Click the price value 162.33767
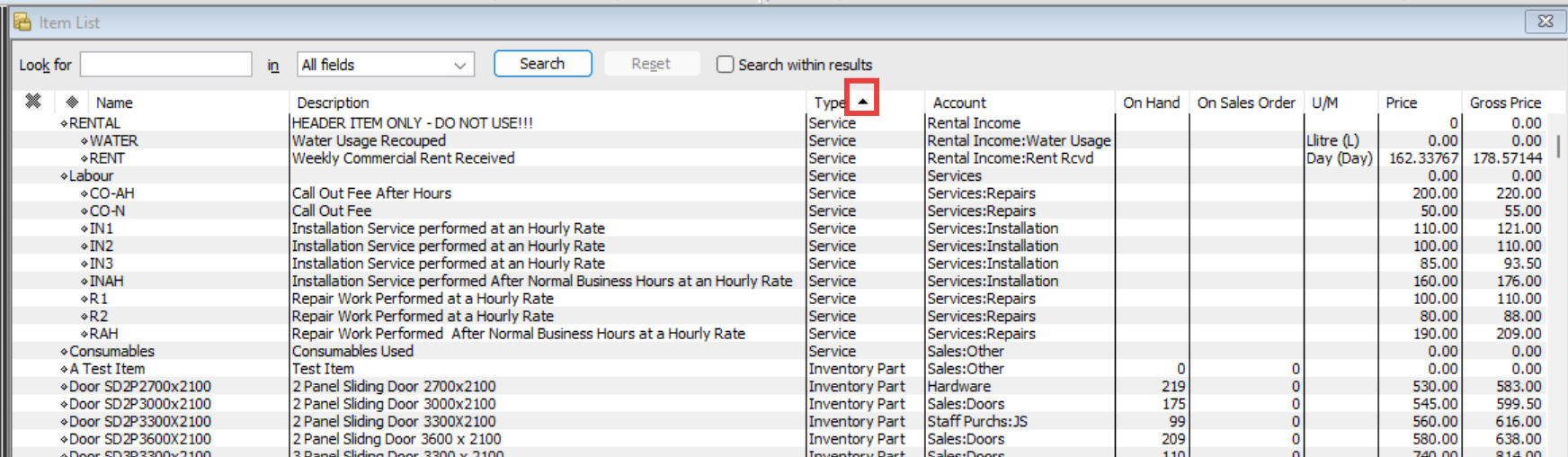Image resolution: width=1568 pixels, height=457 pixels. pos(1423,158)
